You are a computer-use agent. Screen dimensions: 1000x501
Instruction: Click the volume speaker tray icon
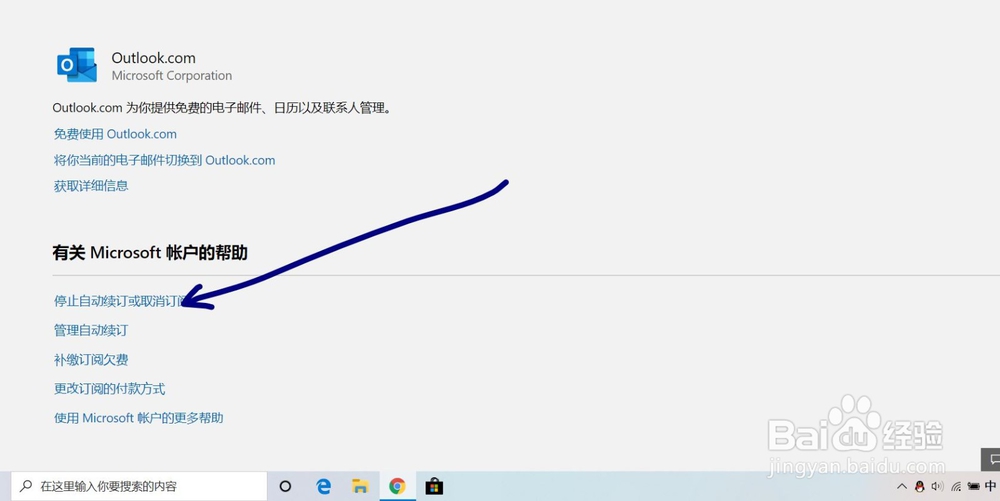[937, 486]
